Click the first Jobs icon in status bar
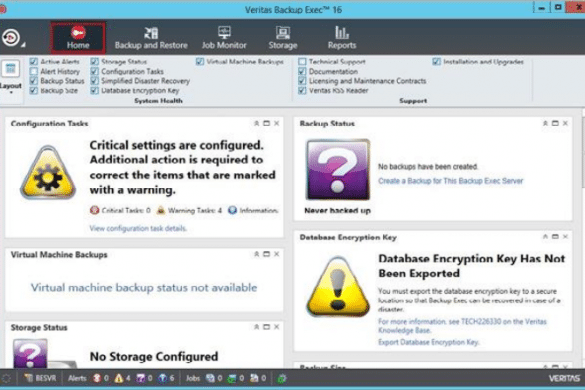 210,378
